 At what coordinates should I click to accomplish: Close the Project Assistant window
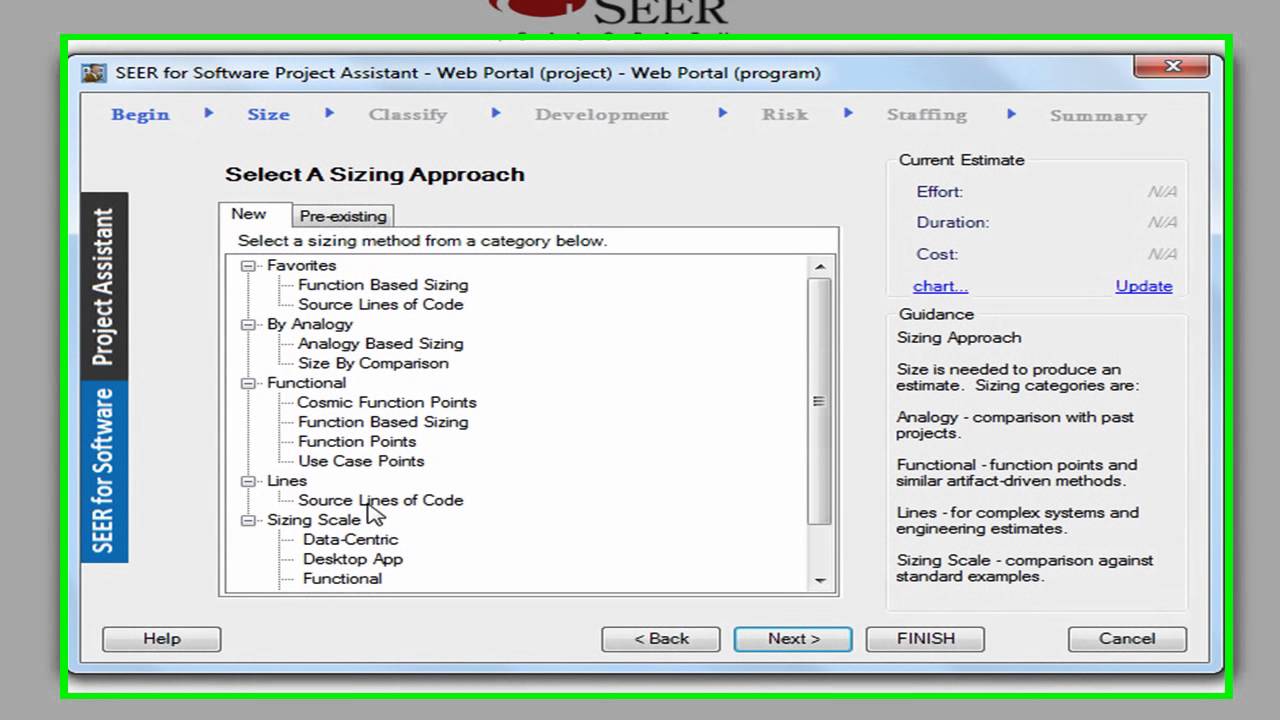1173,66
